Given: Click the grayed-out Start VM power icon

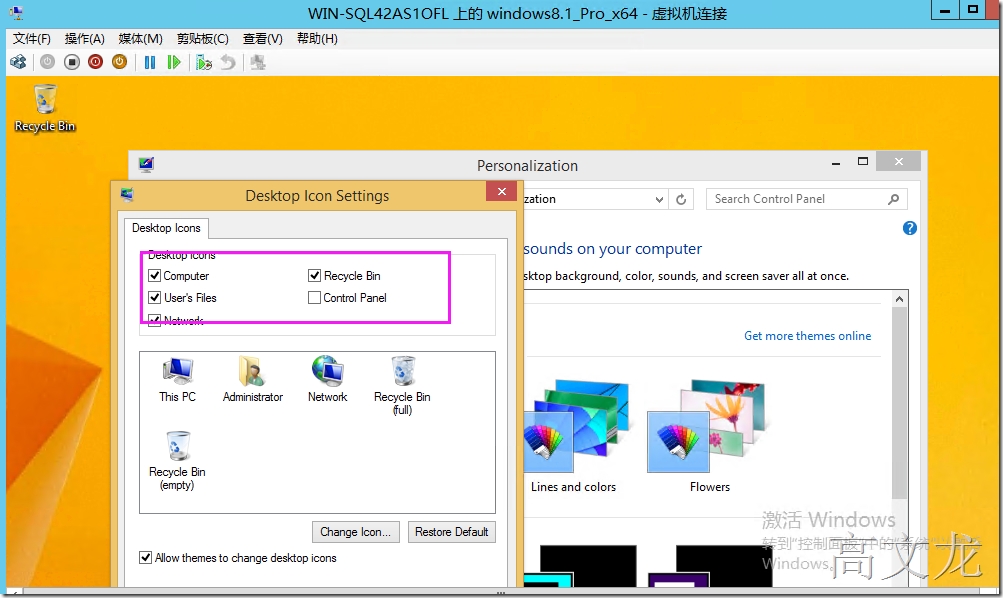Looking at the screenshot, I should coord(47,62).
